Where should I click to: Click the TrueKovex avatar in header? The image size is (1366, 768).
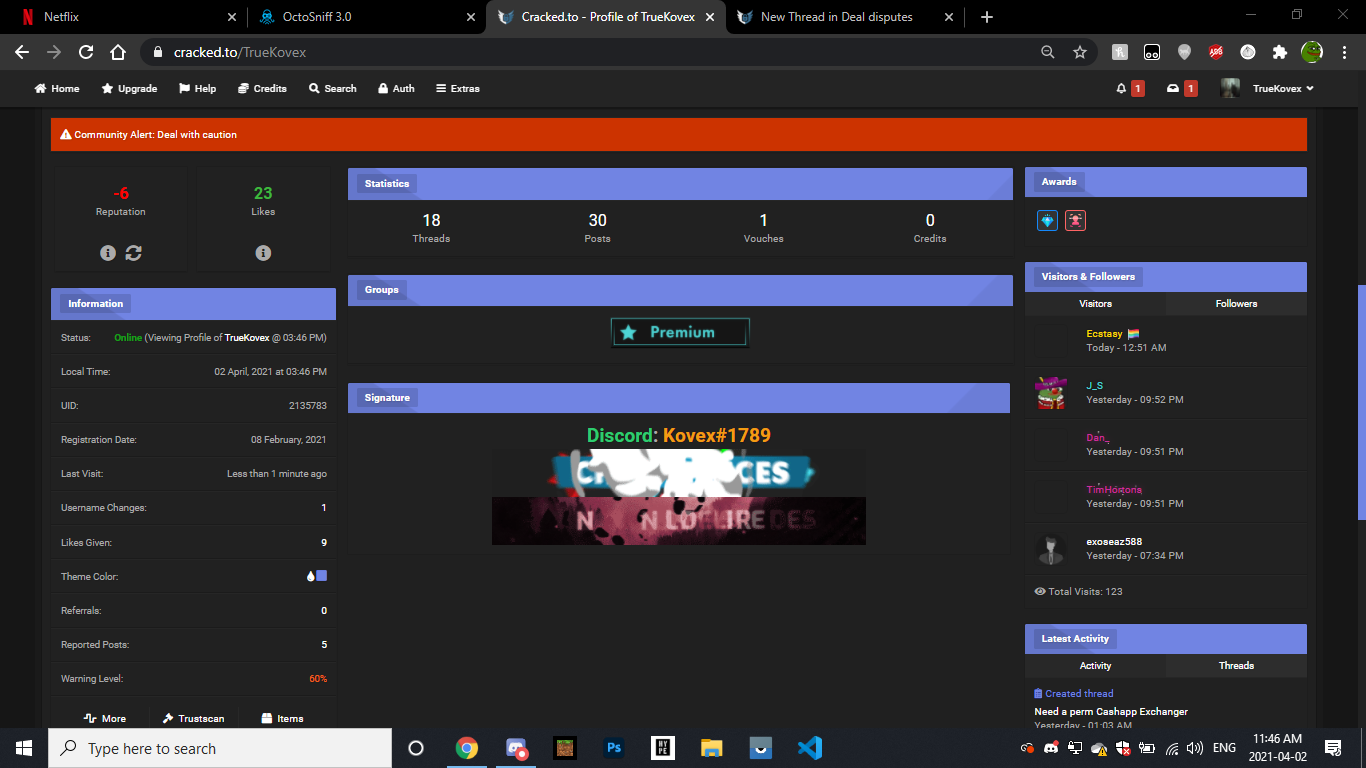click(x=1230, y=88)
